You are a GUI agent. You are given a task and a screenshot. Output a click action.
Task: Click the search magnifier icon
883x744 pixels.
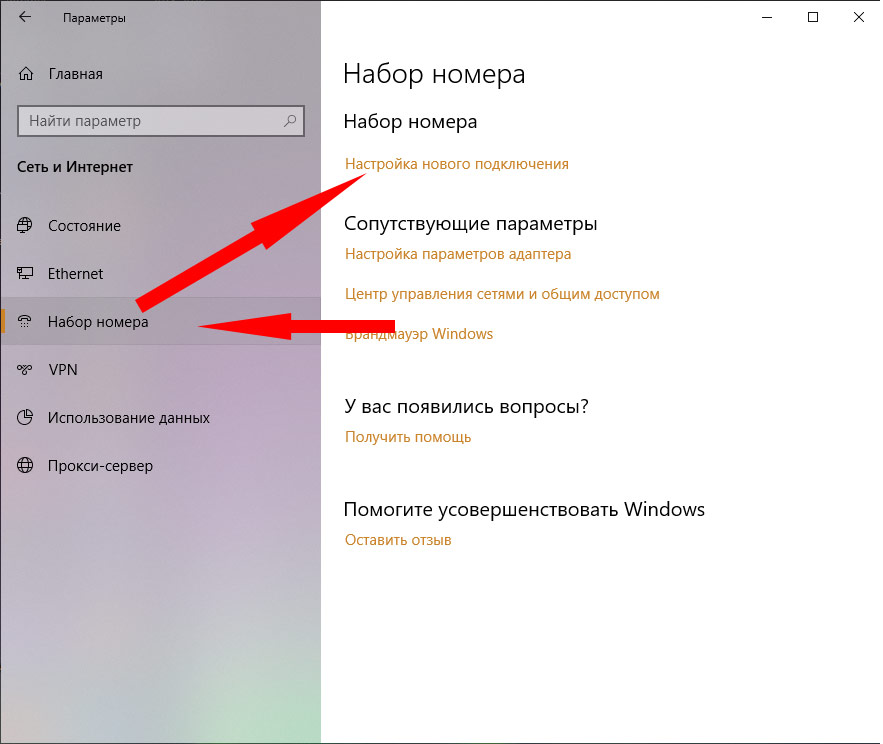coord(290,121)
